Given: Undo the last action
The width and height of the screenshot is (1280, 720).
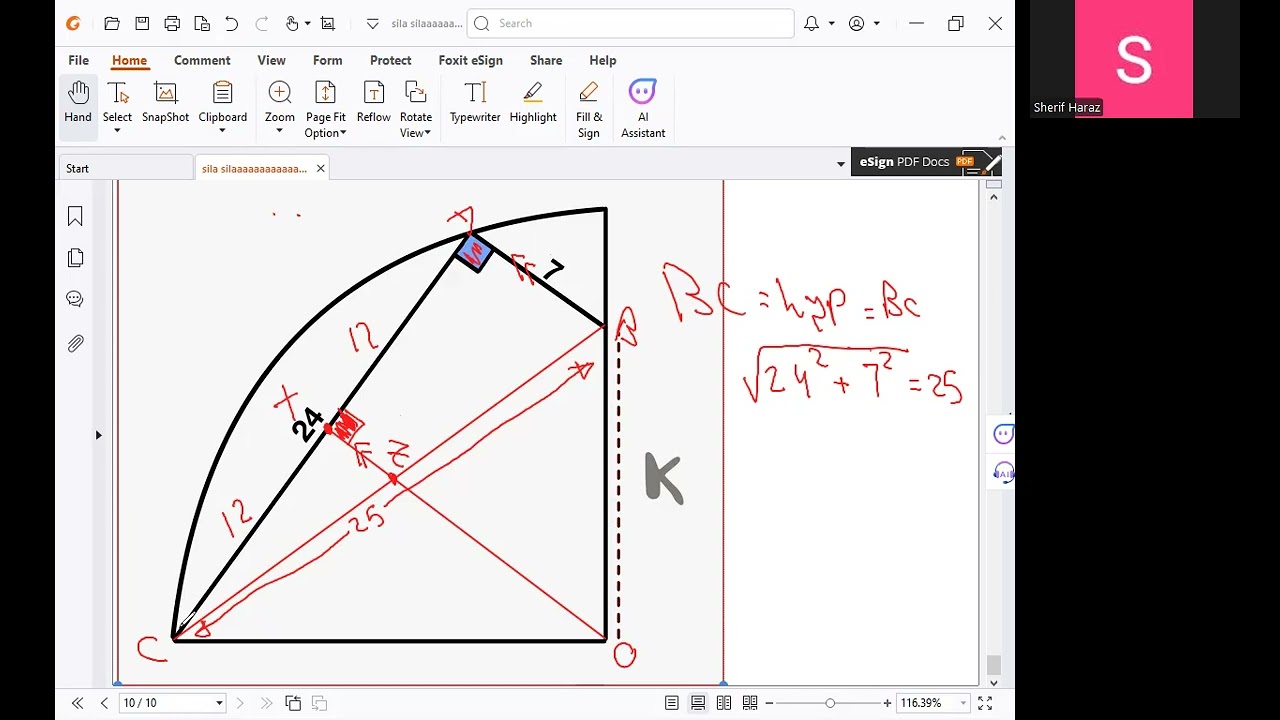Looking at the screenshot, I should [x=232, y=23].
